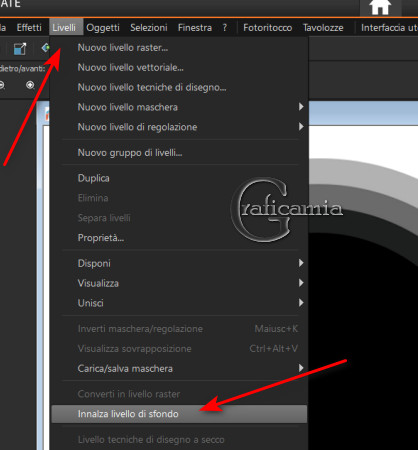
Task: Click the home icon in the top bar
Action: coord(380,7)
